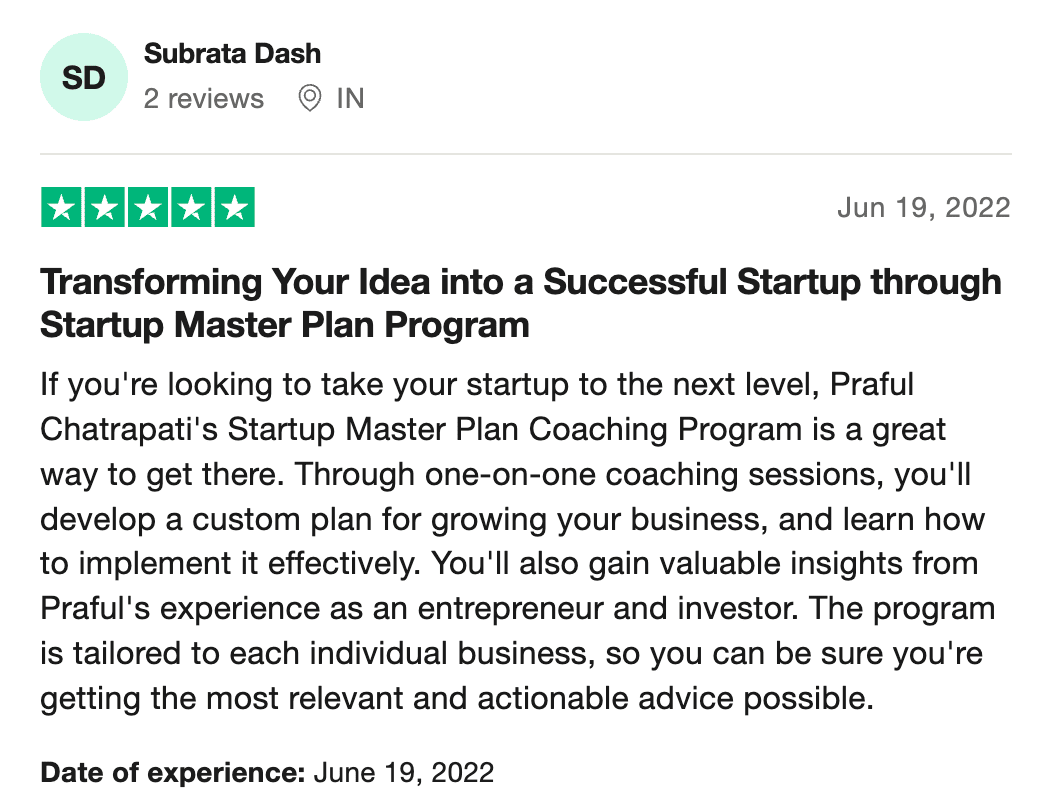This screenshot has height=810, width=1050.
Task: Click the 2 reviews count
Action: point(204,98)
